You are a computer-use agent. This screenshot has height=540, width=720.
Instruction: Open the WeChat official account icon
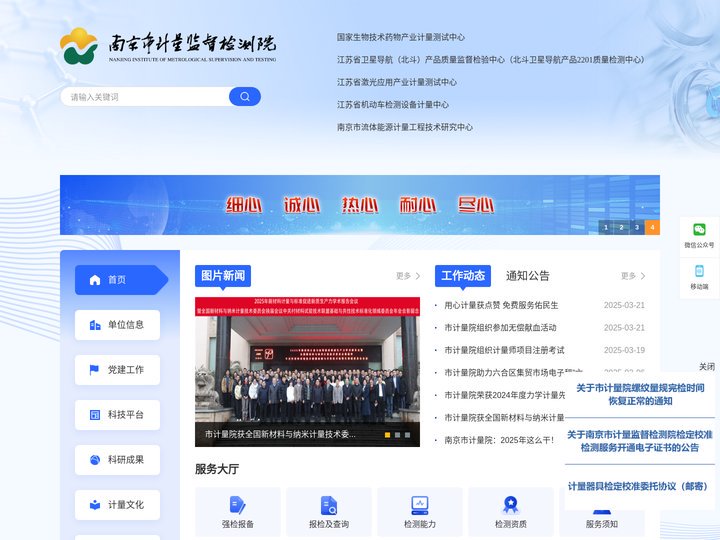[699, 230]
